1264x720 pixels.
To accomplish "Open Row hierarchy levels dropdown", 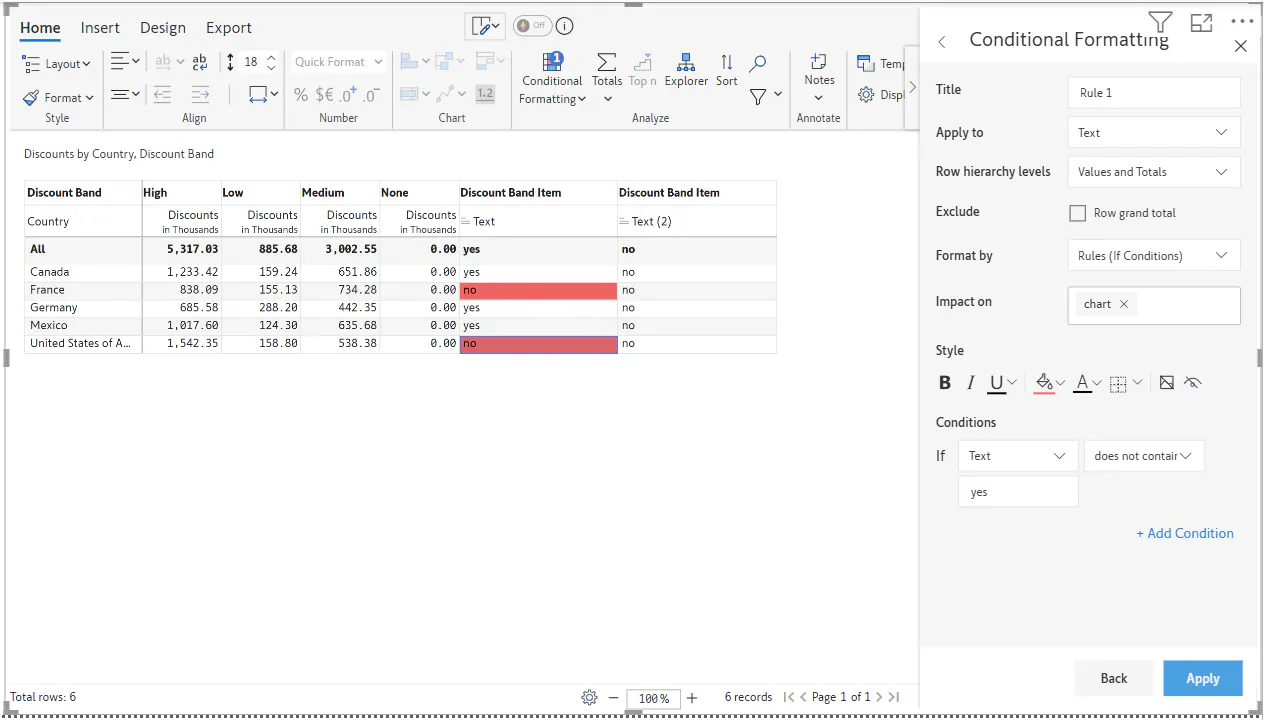I will pyautogui.click(x=1154, y=171).
